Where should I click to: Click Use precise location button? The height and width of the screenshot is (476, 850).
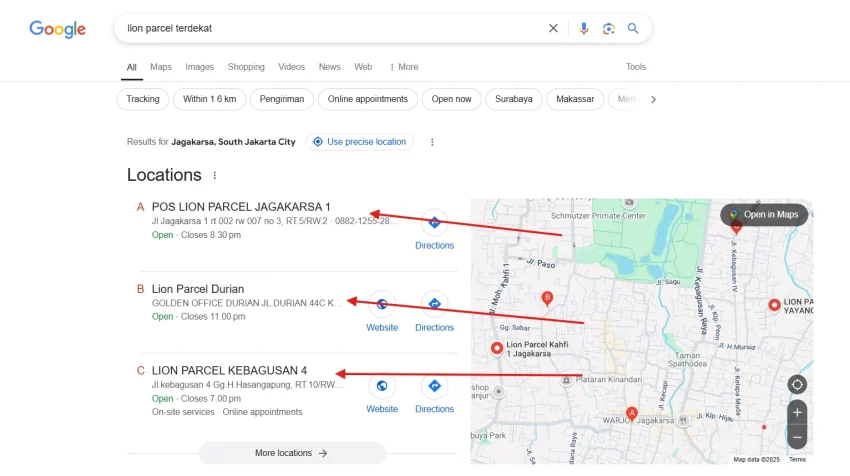pos(359,142)
